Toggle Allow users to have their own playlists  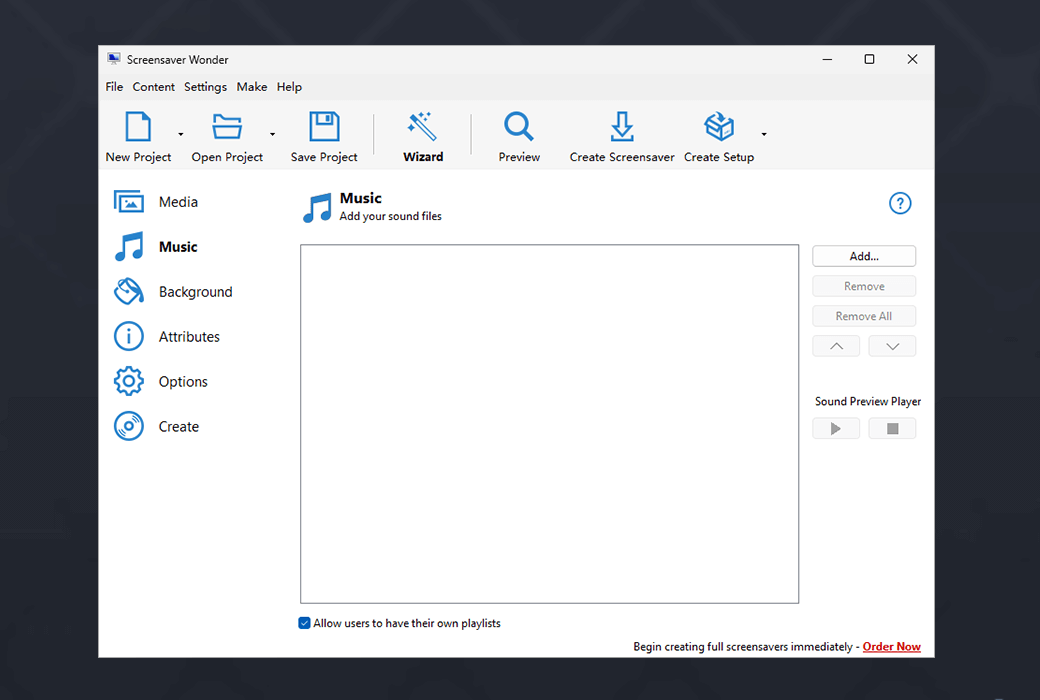304,623
